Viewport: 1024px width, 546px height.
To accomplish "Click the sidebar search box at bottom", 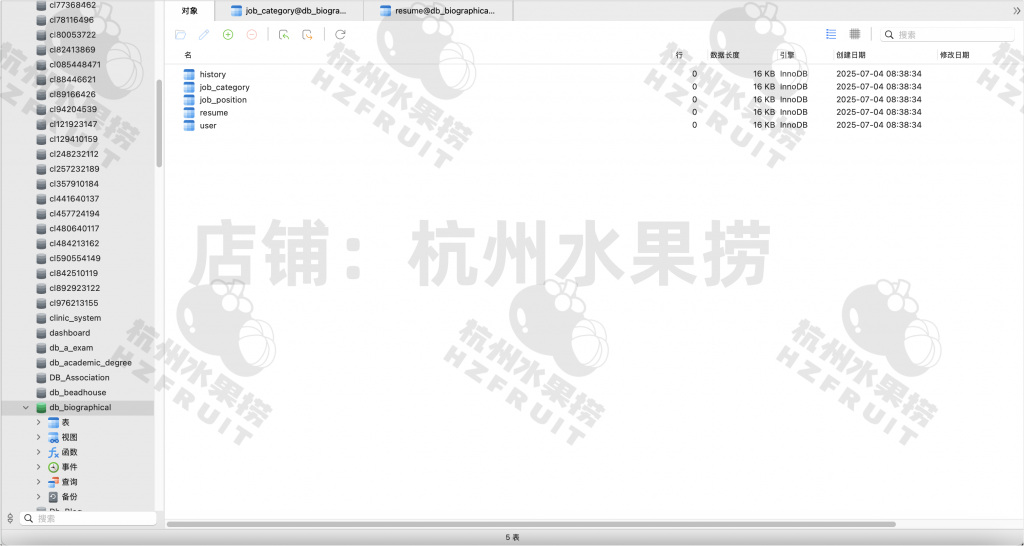I will pos(90,518).
